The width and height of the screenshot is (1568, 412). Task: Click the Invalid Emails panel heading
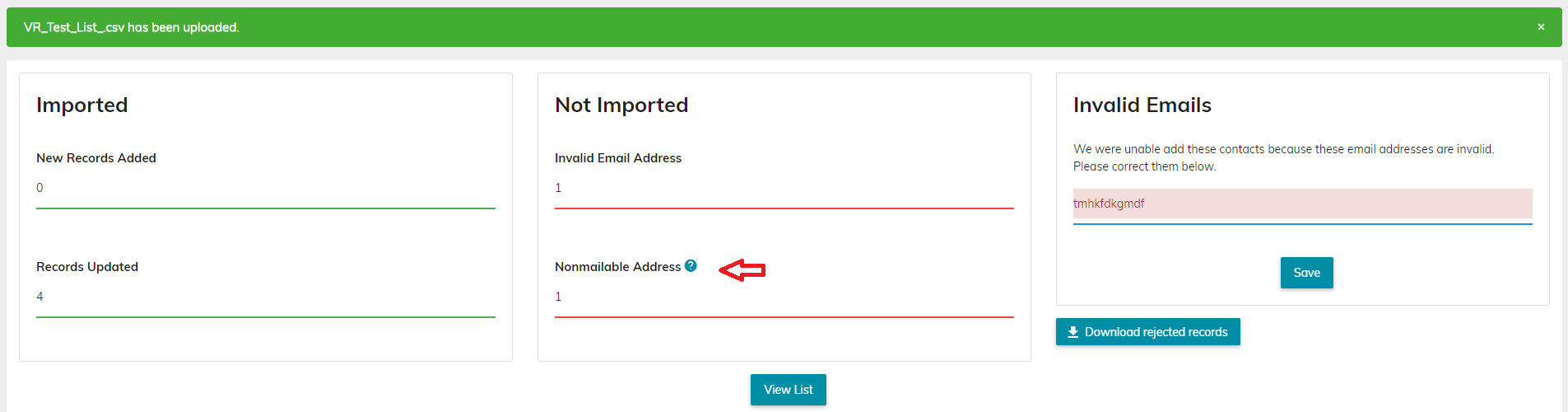click(1142, 105)
